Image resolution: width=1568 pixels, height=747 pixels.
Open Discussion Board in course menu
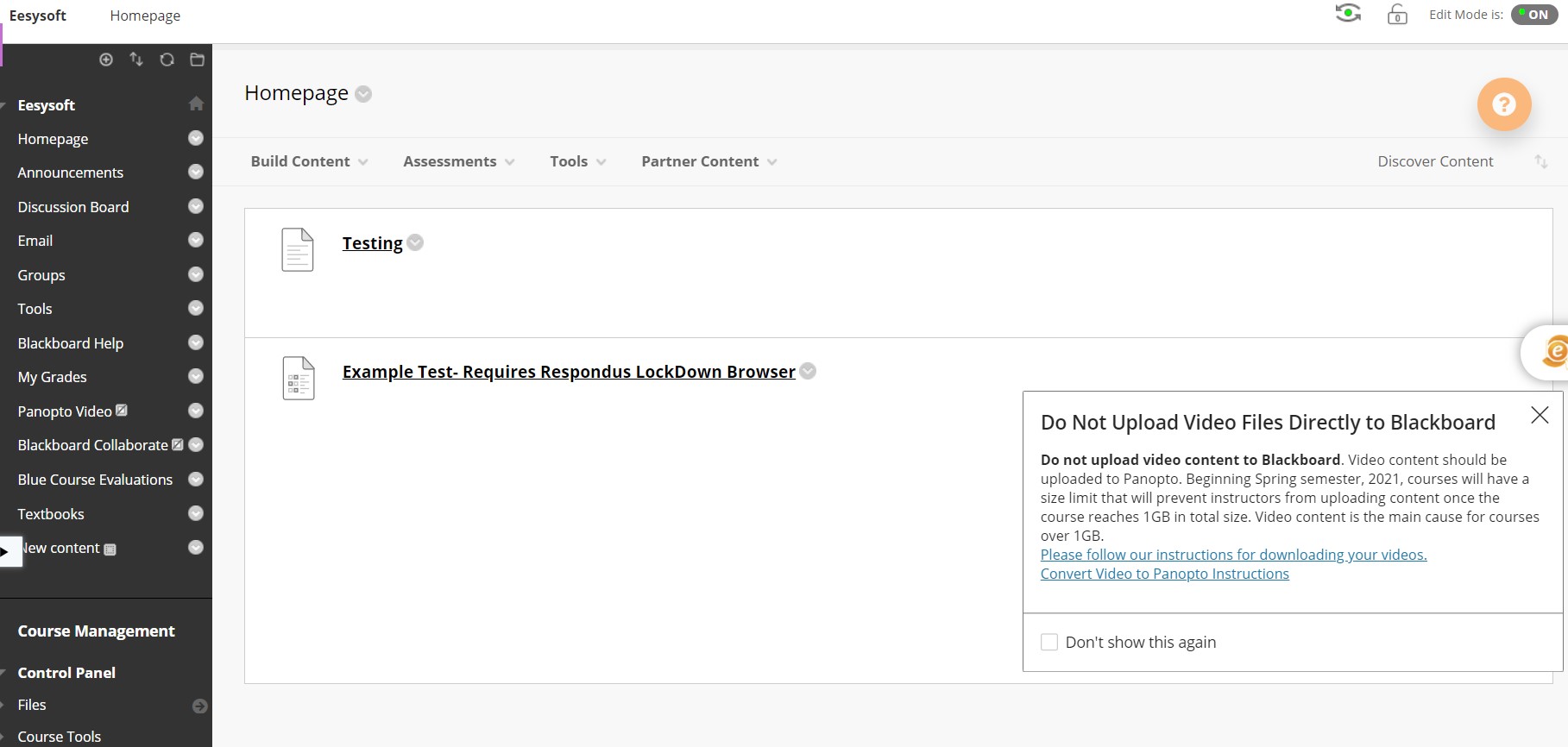pos(73,207)
